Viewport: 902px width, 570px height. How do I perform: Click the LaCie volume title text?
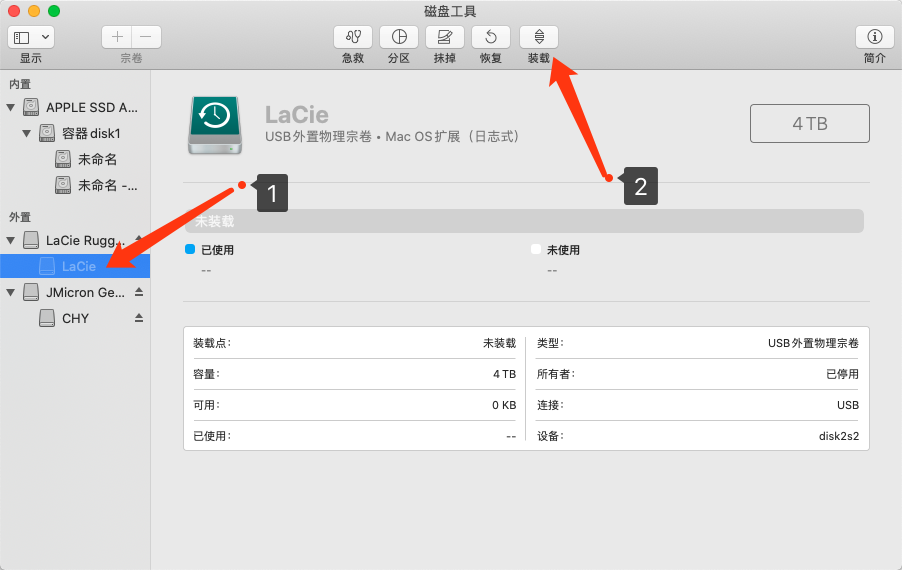click(297, 115)
